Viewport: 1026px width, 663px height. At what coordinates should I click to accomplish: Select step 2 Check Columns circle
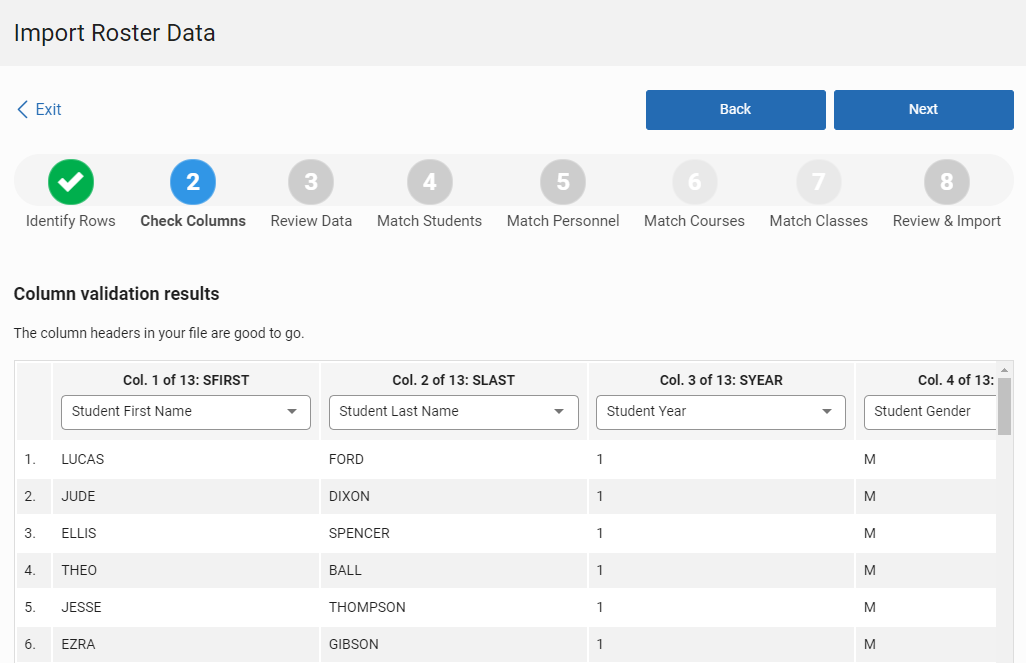tap(193, 181)
